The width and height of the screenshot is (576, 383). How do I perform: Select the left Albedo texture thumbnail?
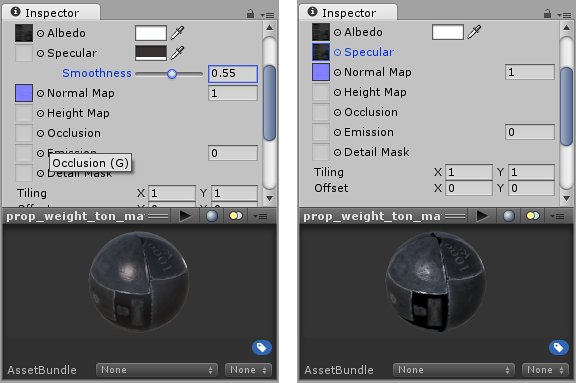pos(24,33)
